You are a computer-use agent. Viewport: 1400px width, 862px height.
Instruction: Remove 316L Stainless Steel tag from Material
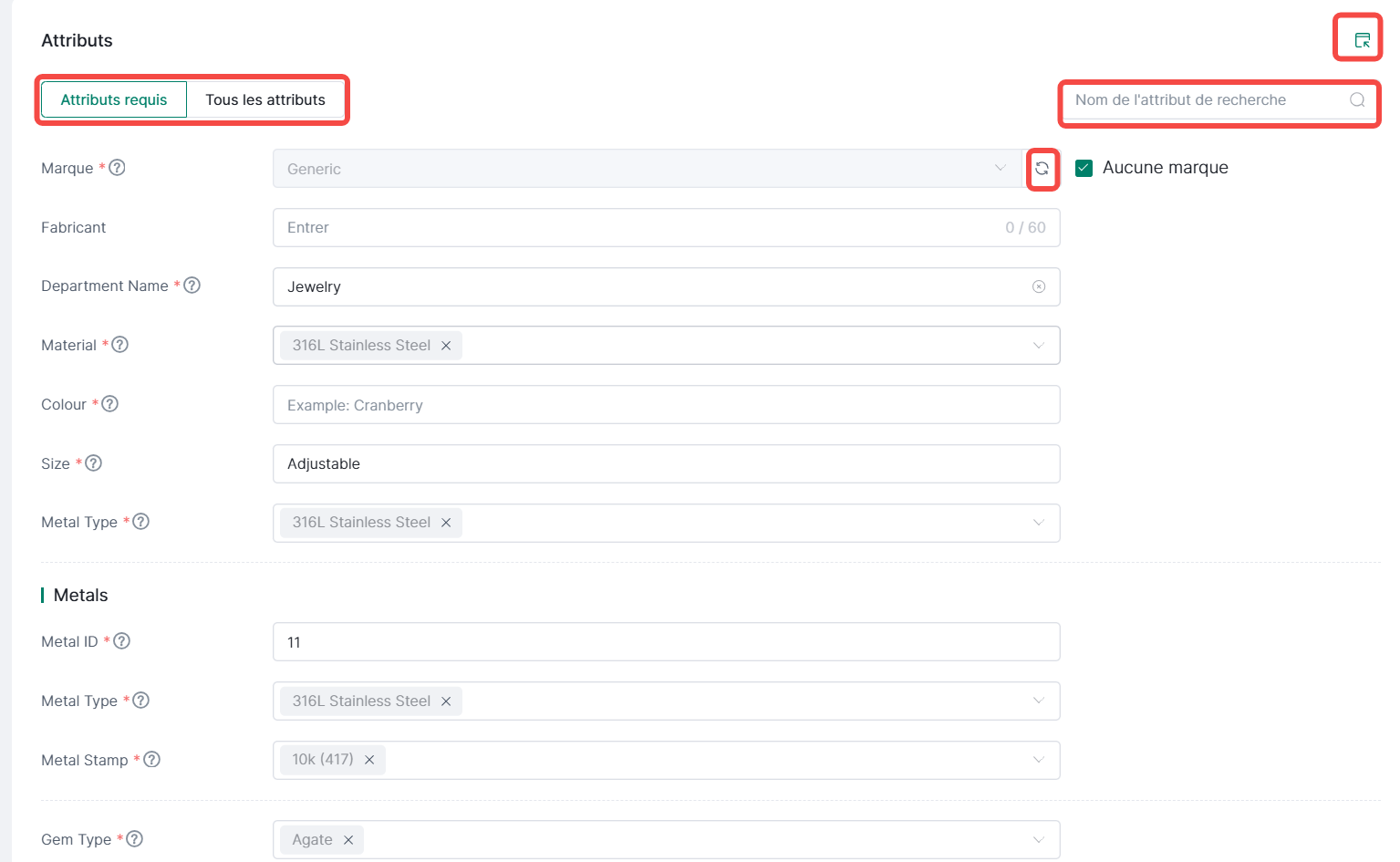pyautogui.click(x=446, y=346)
